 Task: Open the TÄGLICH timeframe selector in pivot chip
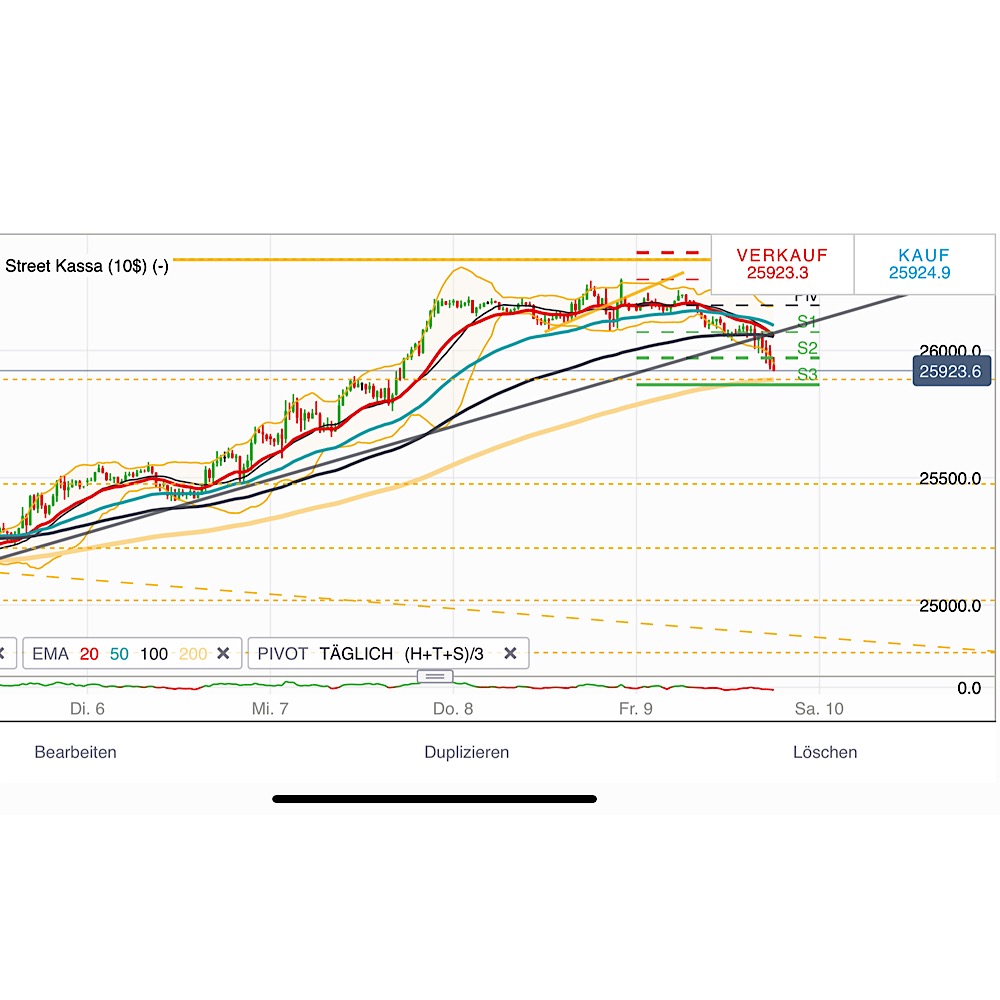[357, 653]
